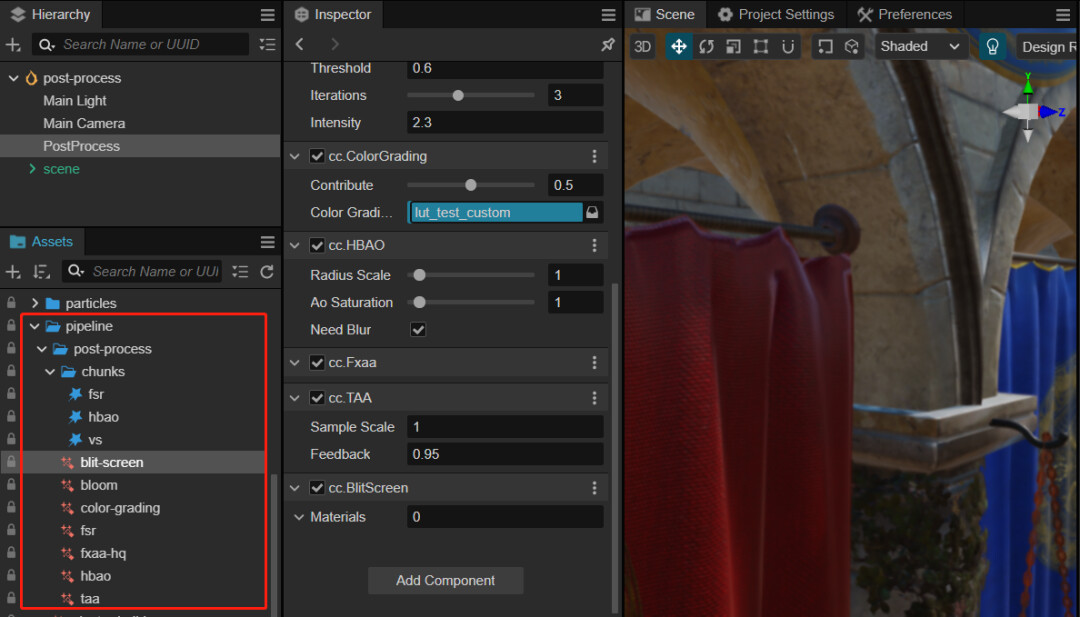Toggle scene lighting with the lightbulb icon
This screenshot has width=1080, height=617.
coord(992,47)
